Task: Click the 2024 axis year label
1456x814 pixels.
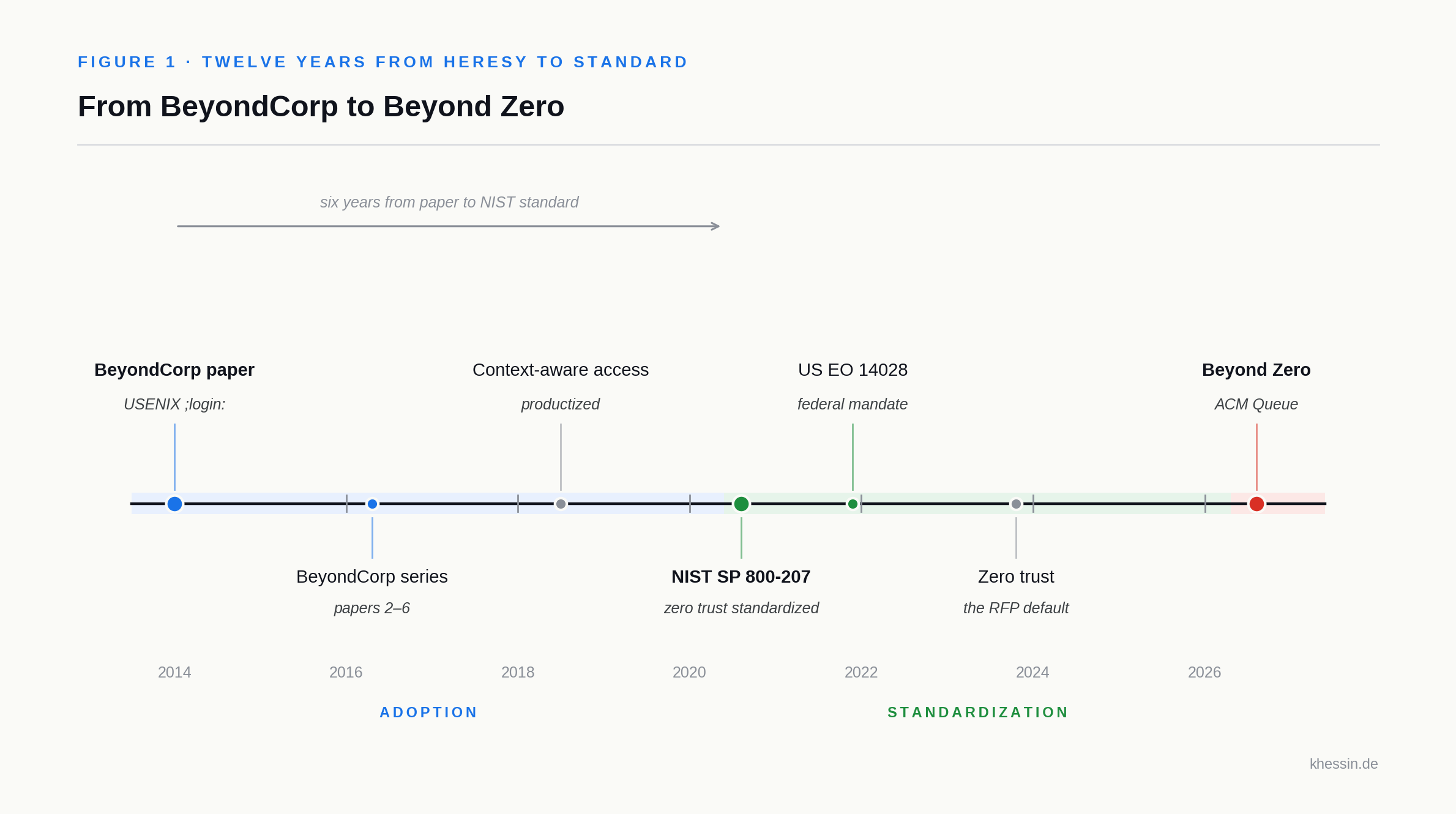Action: [1032, 672]
